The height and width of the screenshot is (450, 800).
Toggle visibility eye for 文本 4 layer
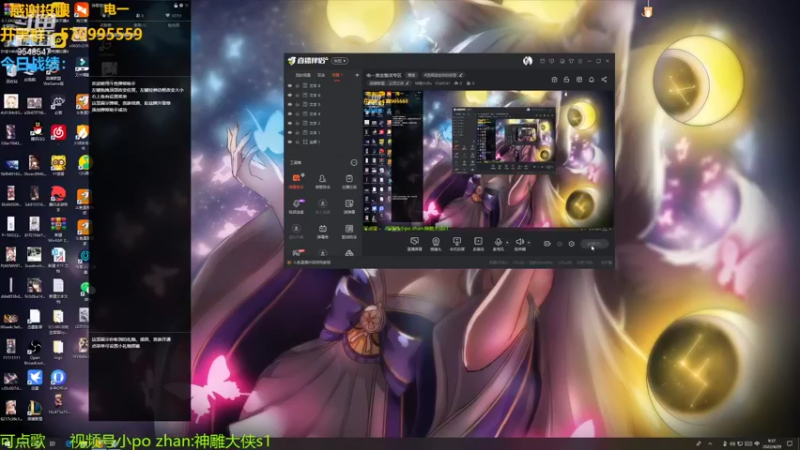point(290,114)
